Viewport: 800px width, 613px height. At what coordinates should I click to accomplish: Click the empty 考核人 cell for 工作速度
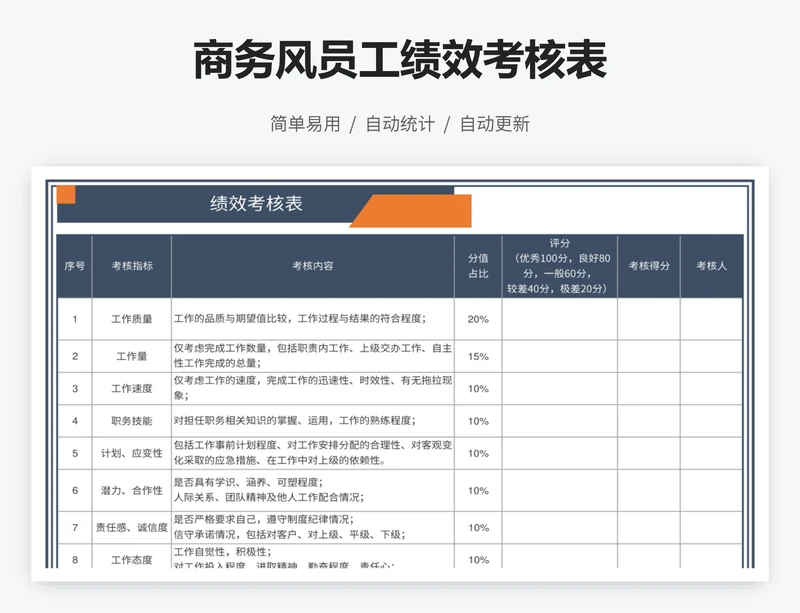pos(711,388)
